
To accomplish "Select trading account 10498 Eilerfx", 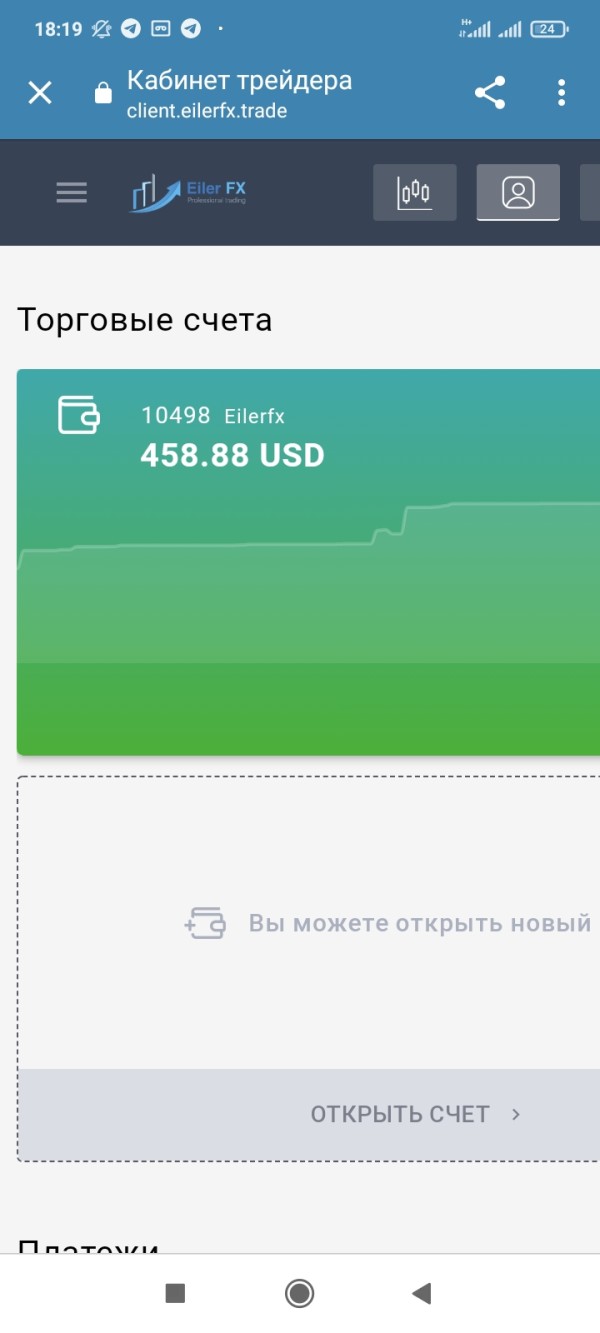I will (x=212, y=416).
